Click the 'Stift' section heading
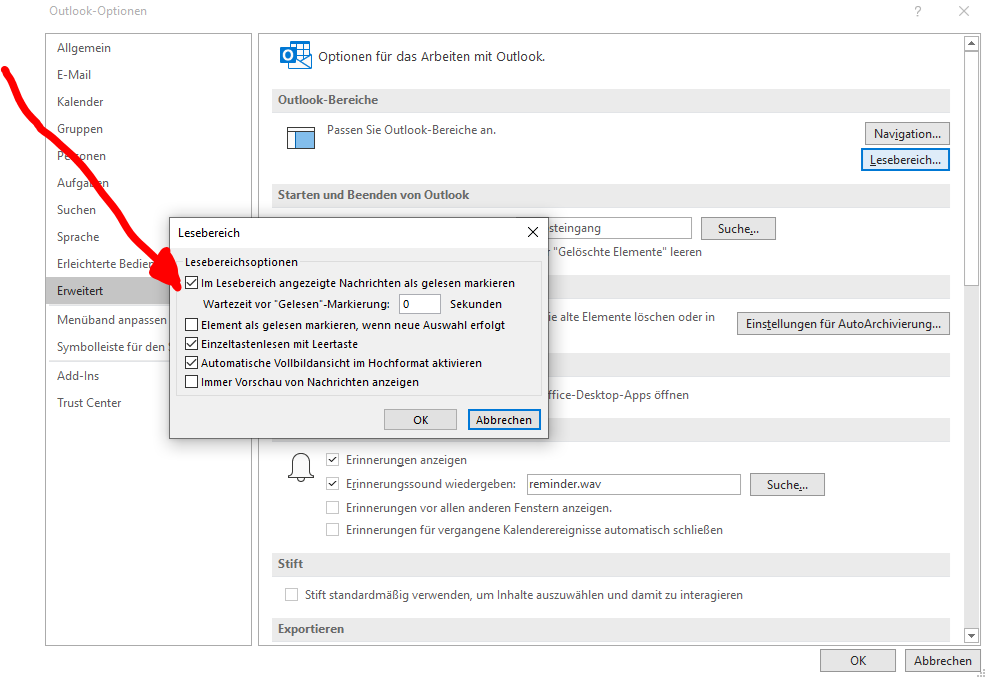 290,564
